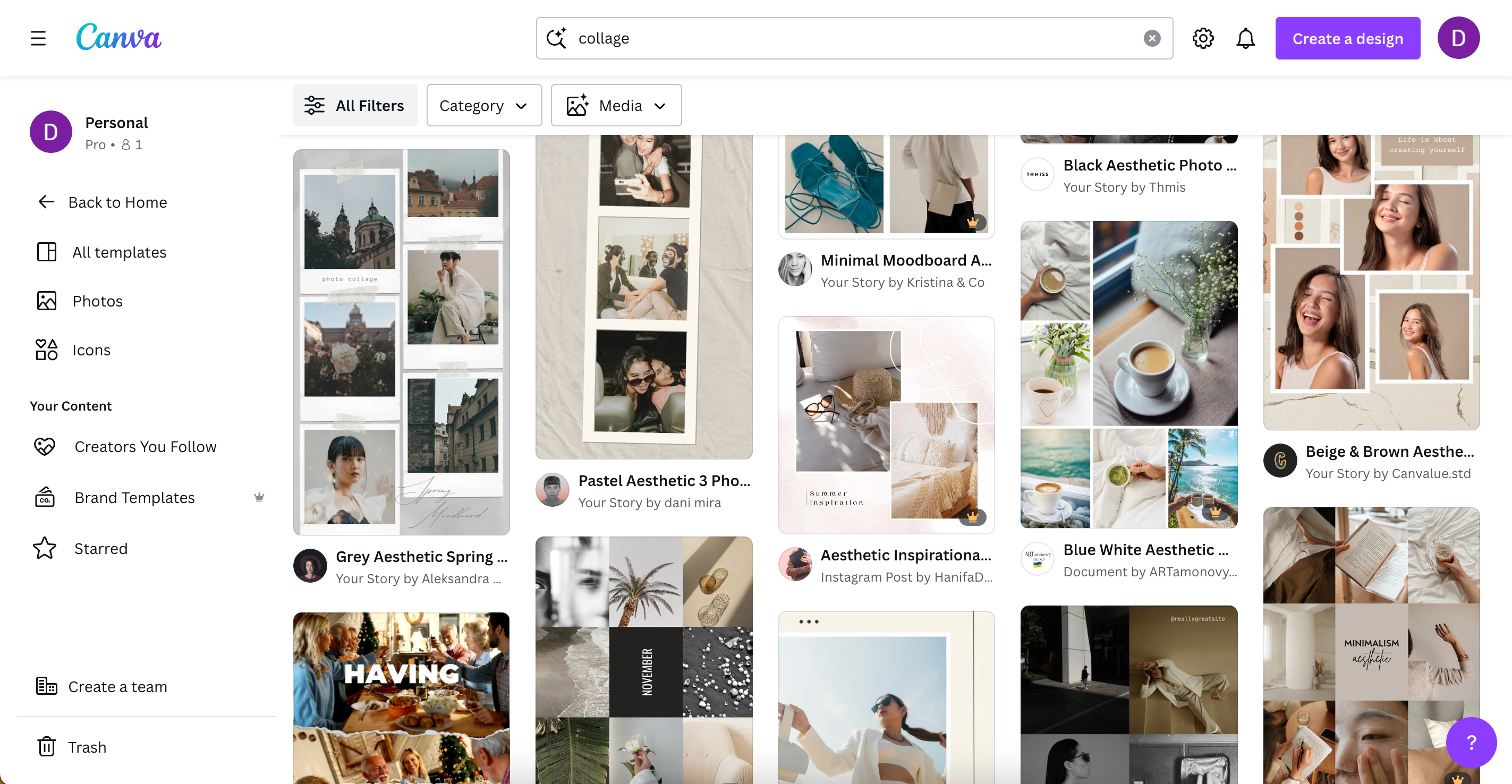Click the collage search input
This screenshot has height=784, width=1512.
(851, 38)
